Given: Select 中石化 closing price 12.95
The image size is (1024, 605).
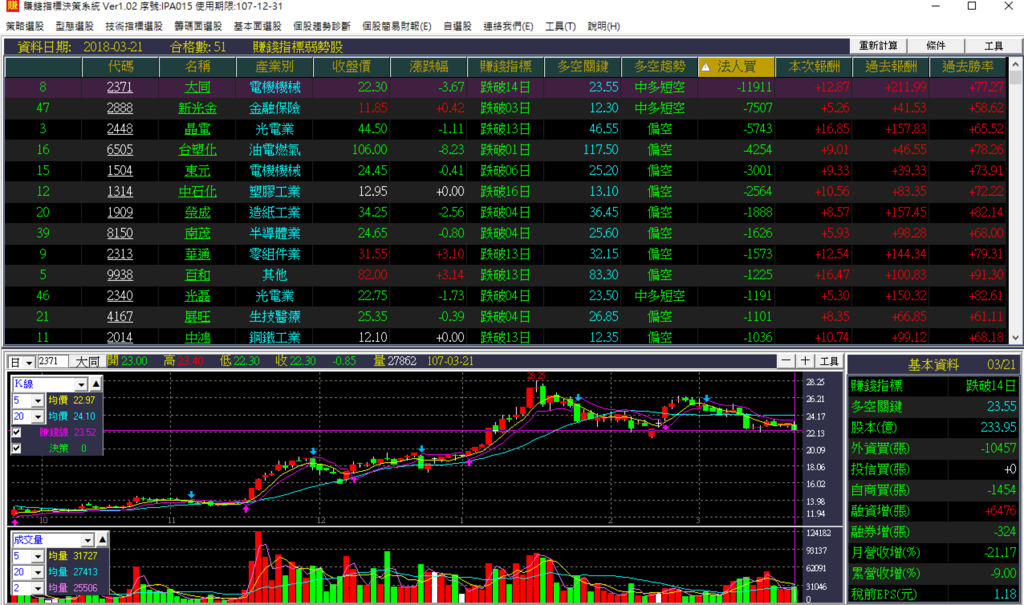Looking at the screenshot, I should point(372,191).
